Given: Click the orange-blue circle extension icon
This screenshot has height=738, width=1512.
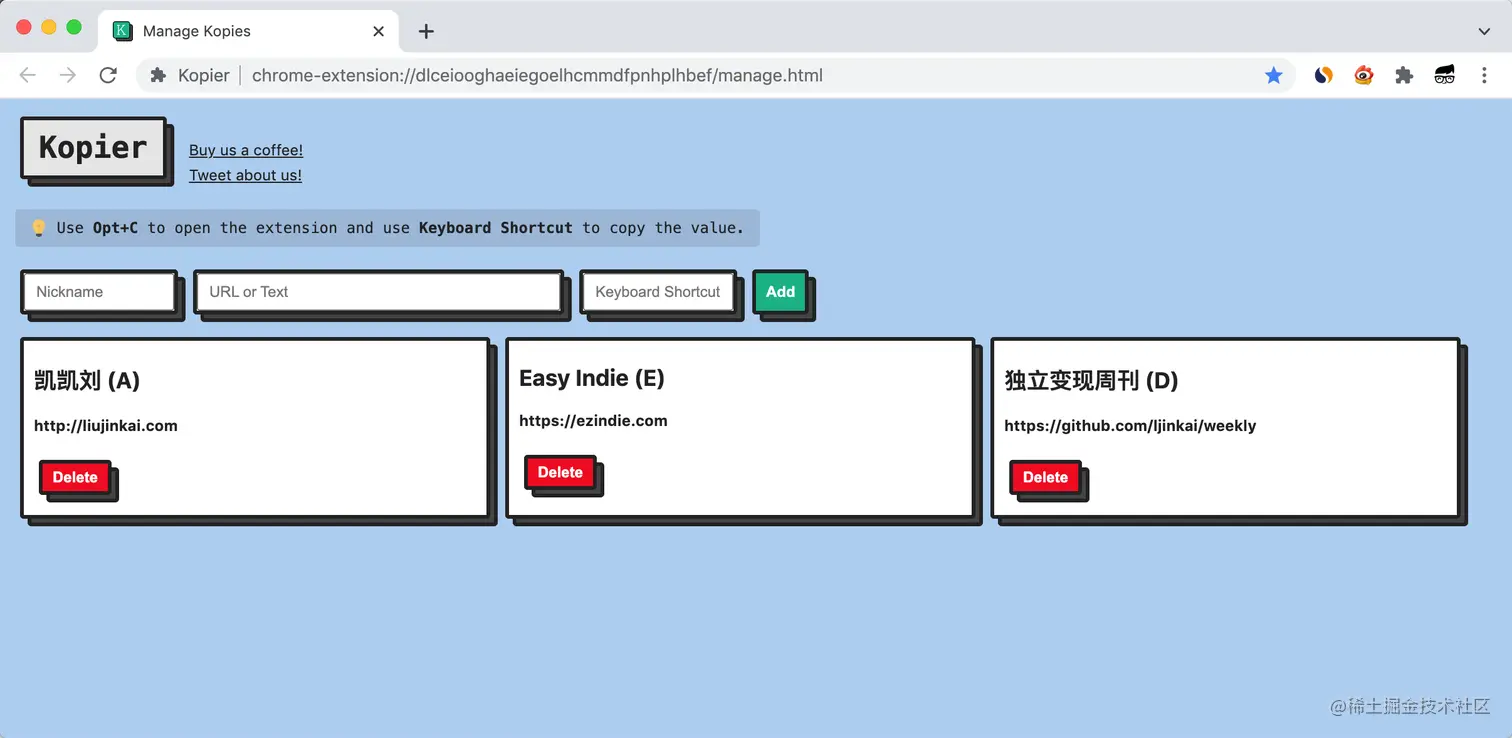Looking at the screenshot, I should click(x=1324, y=75).
